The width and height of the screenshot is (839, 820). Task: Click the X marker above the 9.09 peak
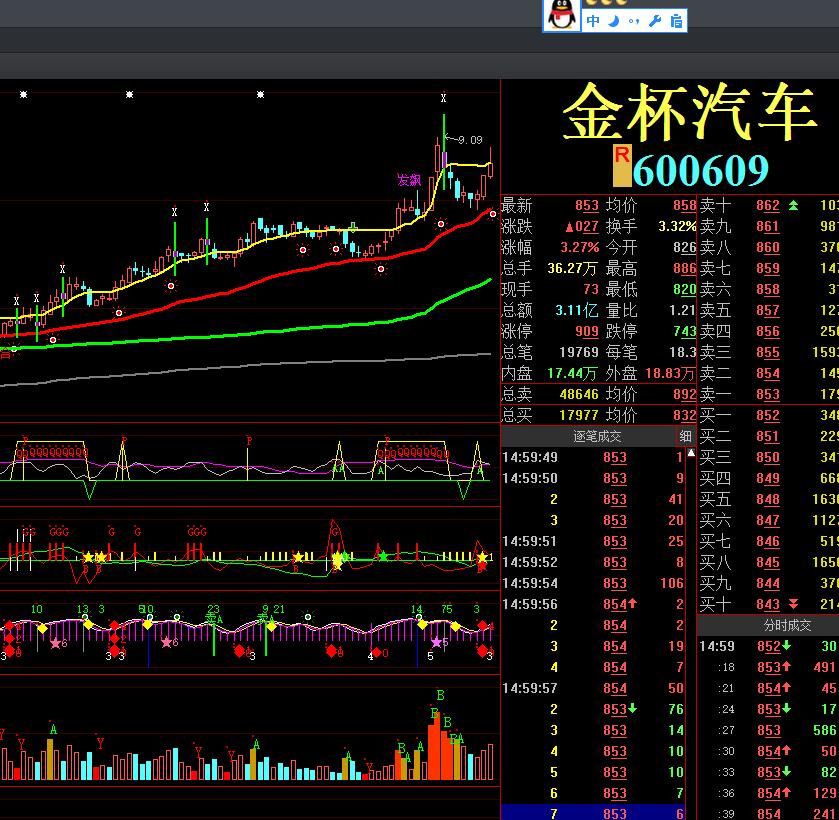click(x=443, y=98)
